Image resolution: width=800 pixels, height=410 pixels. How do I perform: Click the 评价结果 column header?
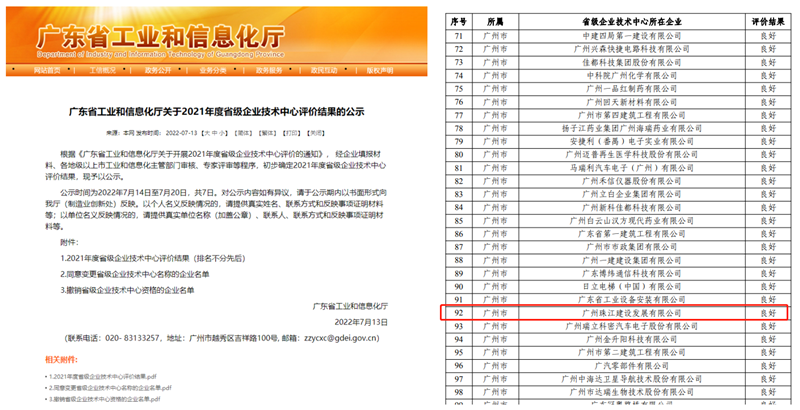[x=767, y=19]
